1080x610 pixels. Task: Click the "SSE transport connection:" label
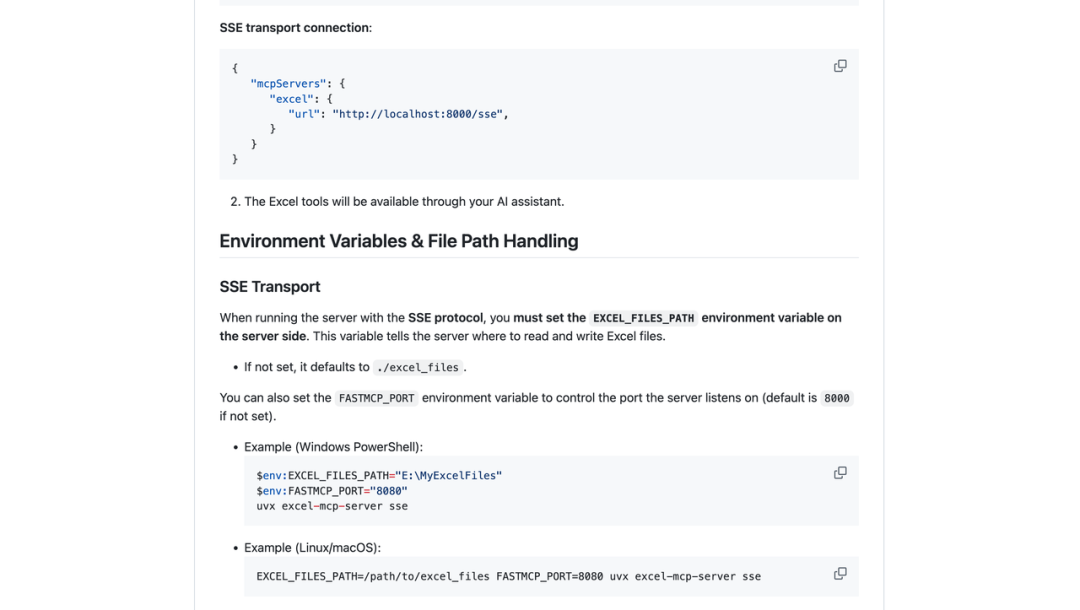[296, 28]
